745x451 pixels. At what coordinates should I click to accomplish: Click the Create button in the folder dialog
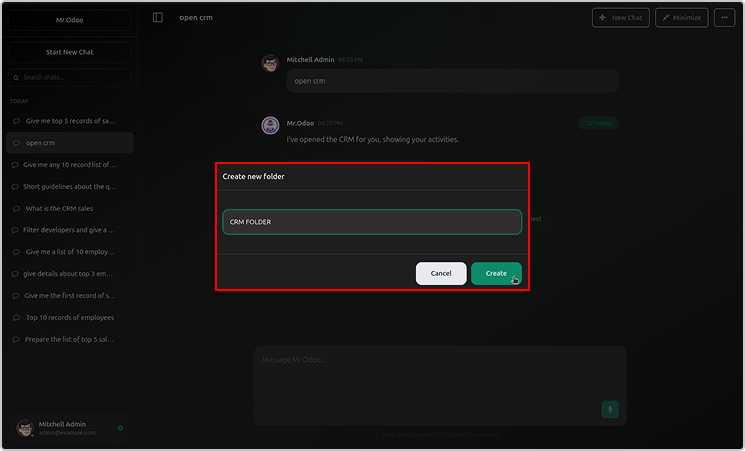tap(496, 273)
